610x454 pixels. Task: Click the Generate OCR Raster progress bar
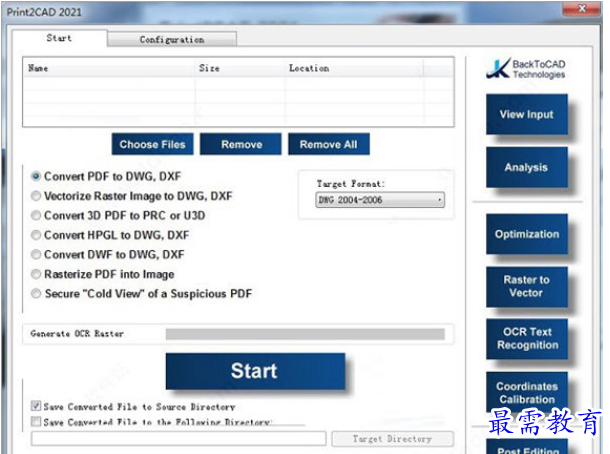coord(305,334)
